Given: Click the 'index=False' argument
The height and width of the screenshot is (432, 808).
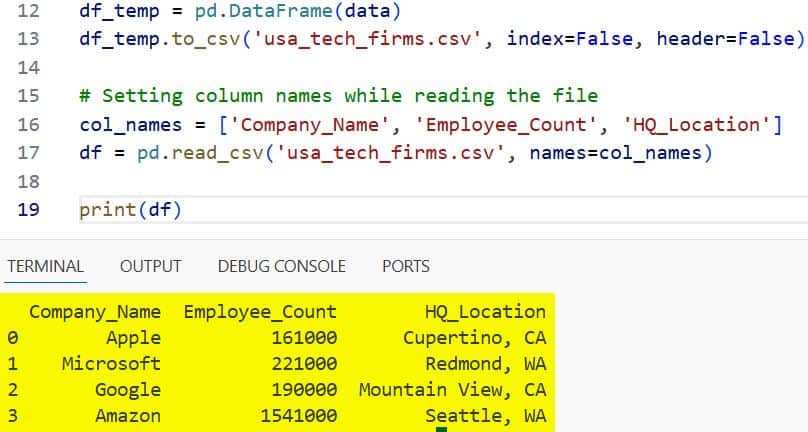Looking at the screenshot, I should click(x=569, y=39).
